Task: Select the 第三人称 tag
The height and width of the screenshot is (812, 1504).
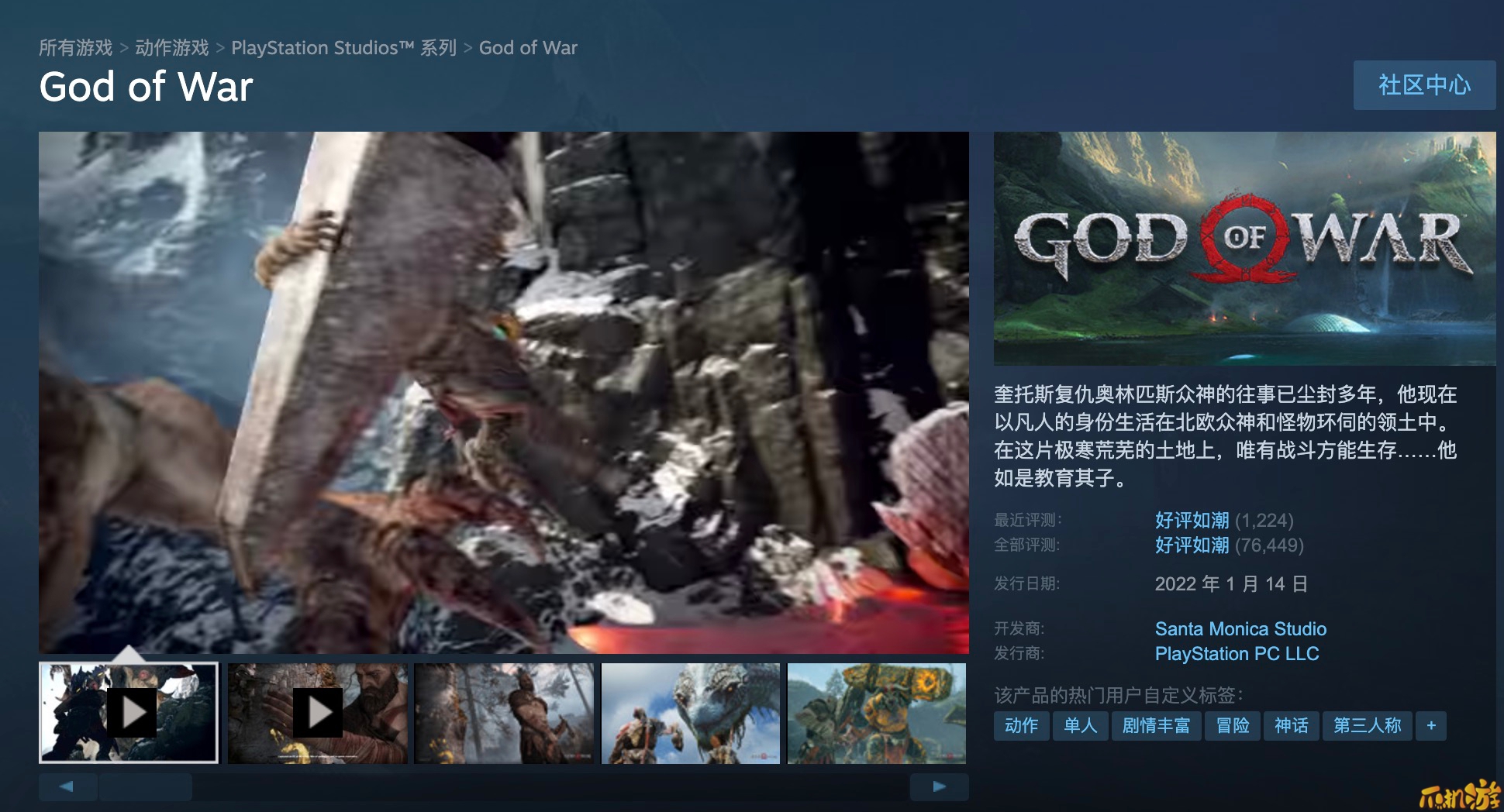Action: pyautogui.click(x=1367, y=726)
